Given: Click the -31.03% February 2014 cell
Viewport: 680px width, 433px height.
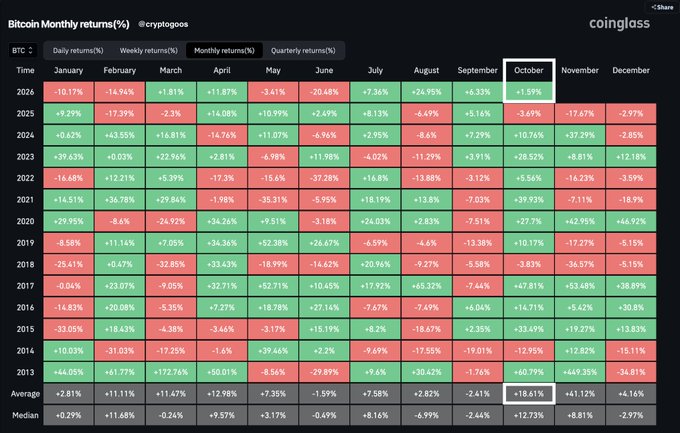Looking at the screenshot, I should coord(120,351).
